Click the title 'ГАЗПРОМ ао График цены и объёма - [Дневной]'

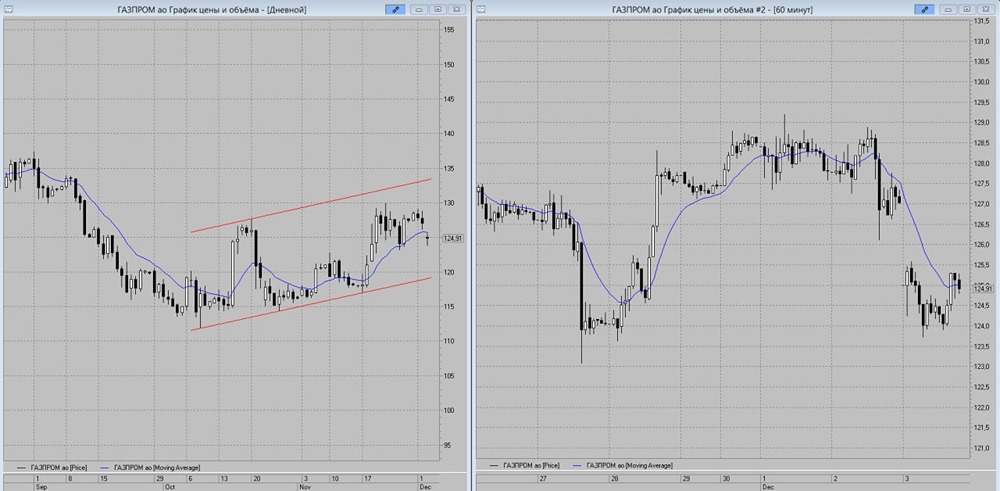tap(211, 10)
